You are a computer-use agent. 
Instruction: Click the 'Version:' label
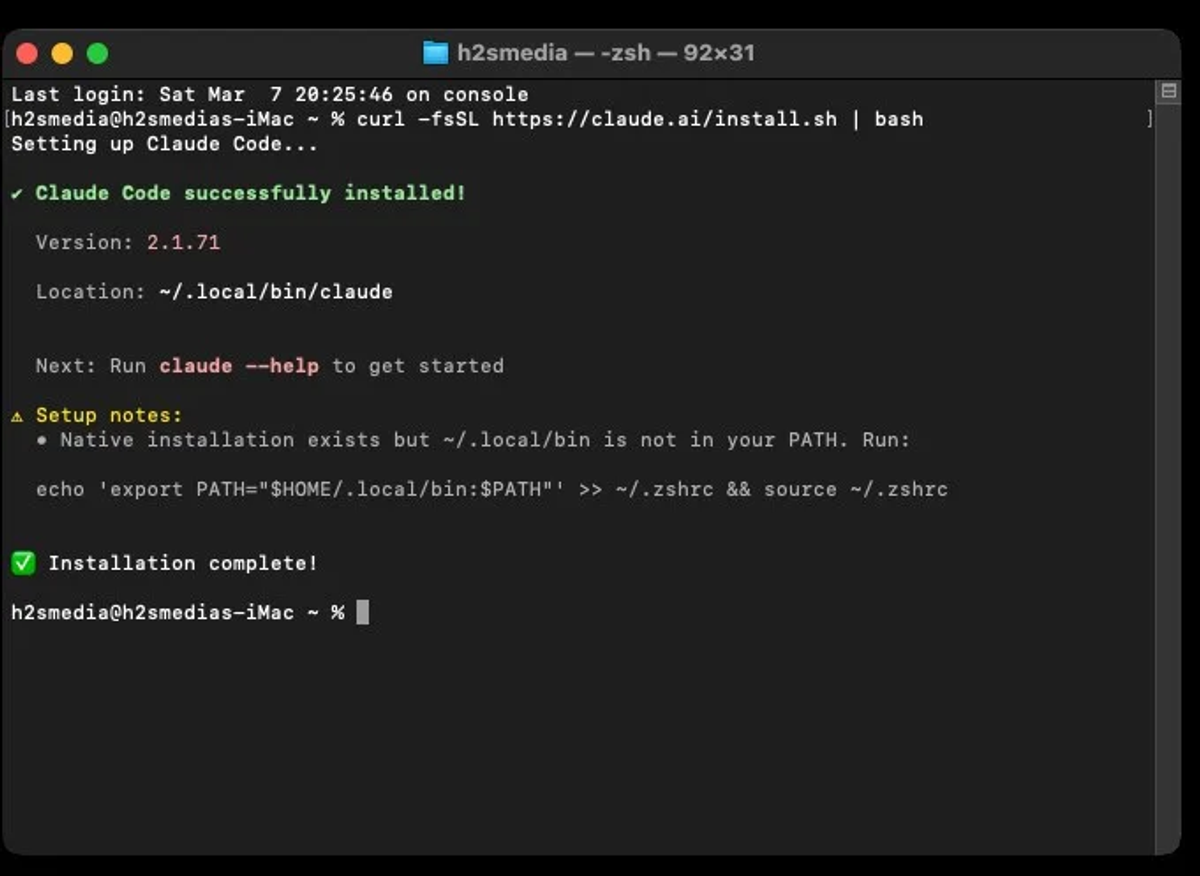[85, 242]
